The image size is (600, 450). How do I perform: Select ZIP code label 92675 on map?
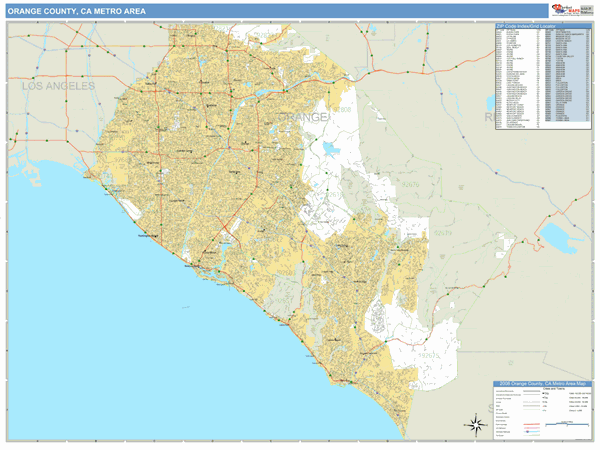[429, 355]
